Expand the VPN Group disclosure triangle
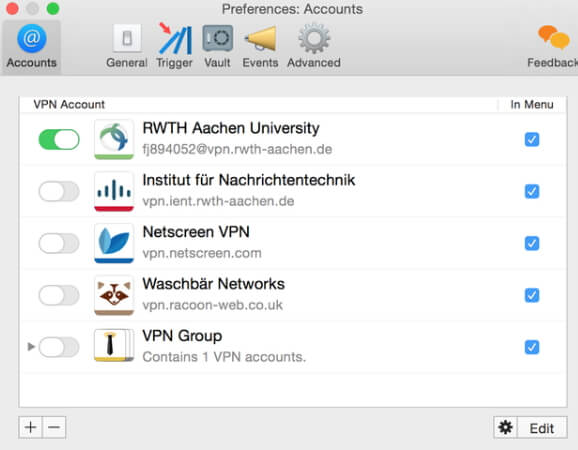The height and width of the screenshot is (450, 578). click(31, 346)
